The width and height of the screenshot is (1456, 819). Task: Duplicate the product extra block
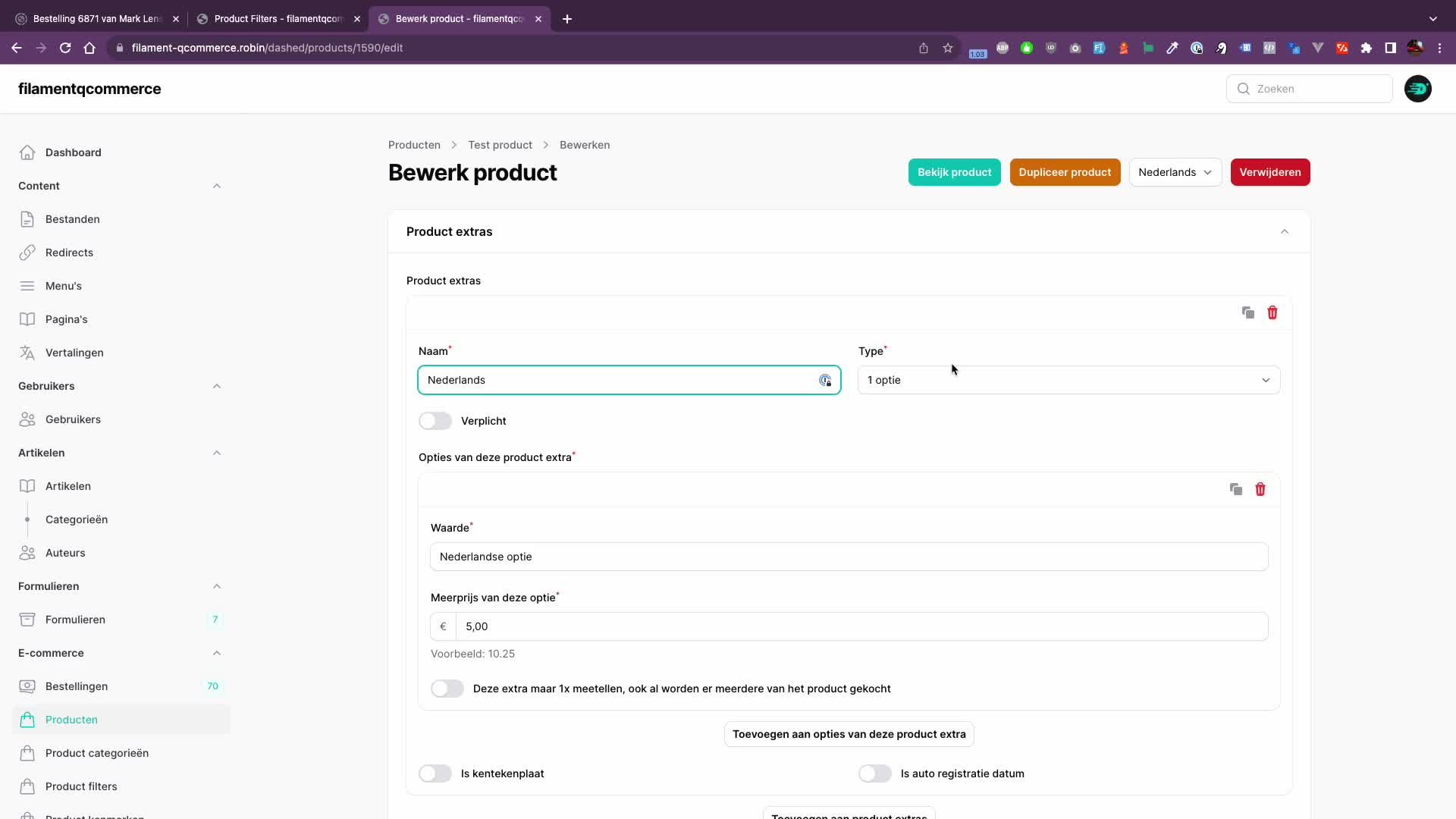pyautogui.click(x=1247, y=312)
